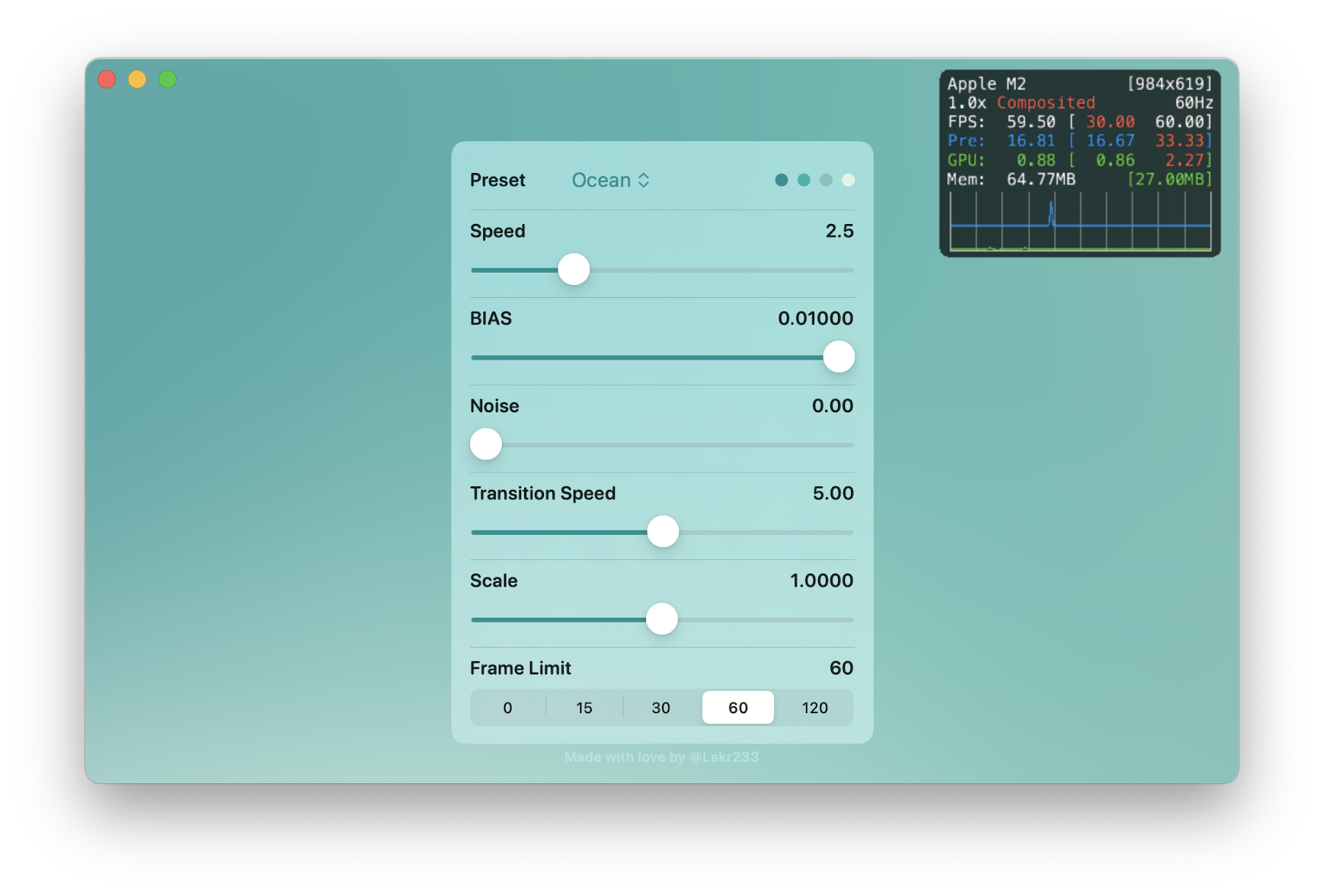The image size is (1324, 896).
Task: Click the Noise value 0.00
Action: (x=833, y=406)
